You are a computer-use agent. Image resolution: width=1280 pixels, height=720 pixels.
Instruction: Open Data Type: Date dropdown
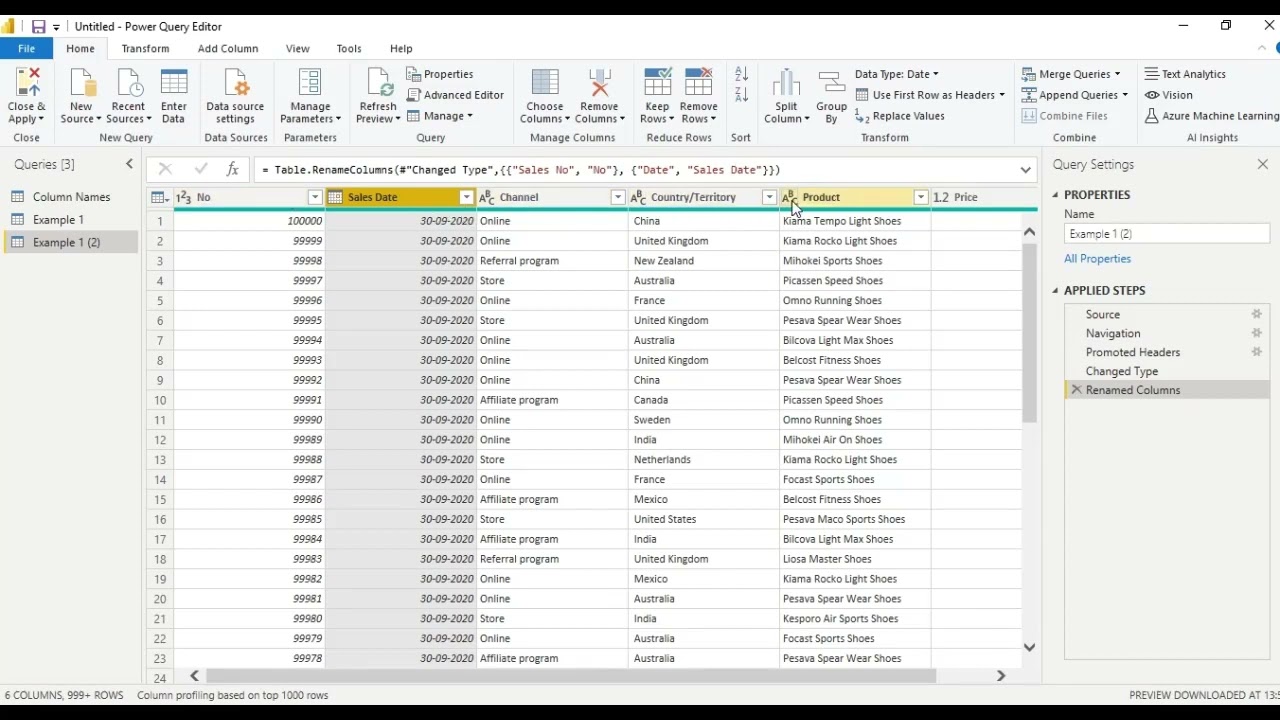point(897,74)
